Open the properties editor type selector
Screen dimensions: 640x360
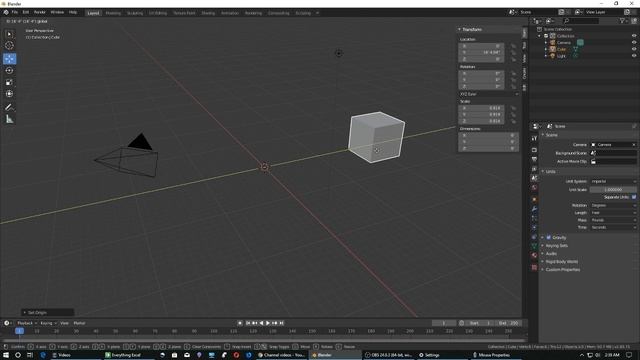point(537,126)
